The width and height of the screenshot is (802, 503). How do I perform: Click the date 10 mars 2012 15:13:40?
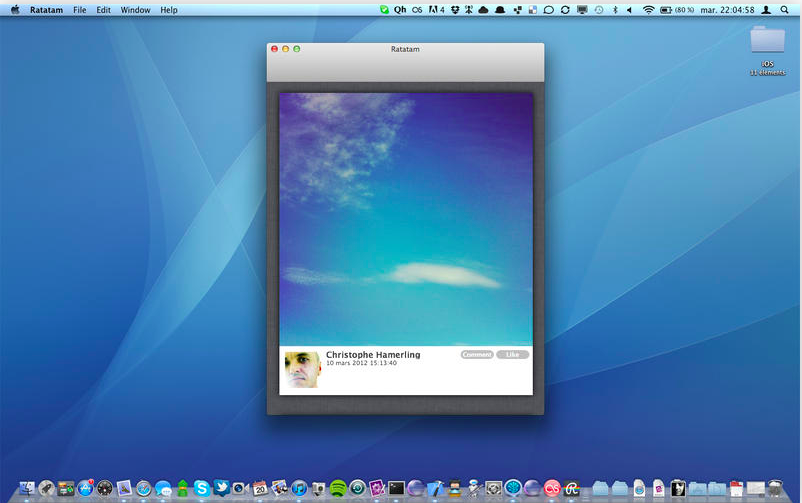point(361,363)
